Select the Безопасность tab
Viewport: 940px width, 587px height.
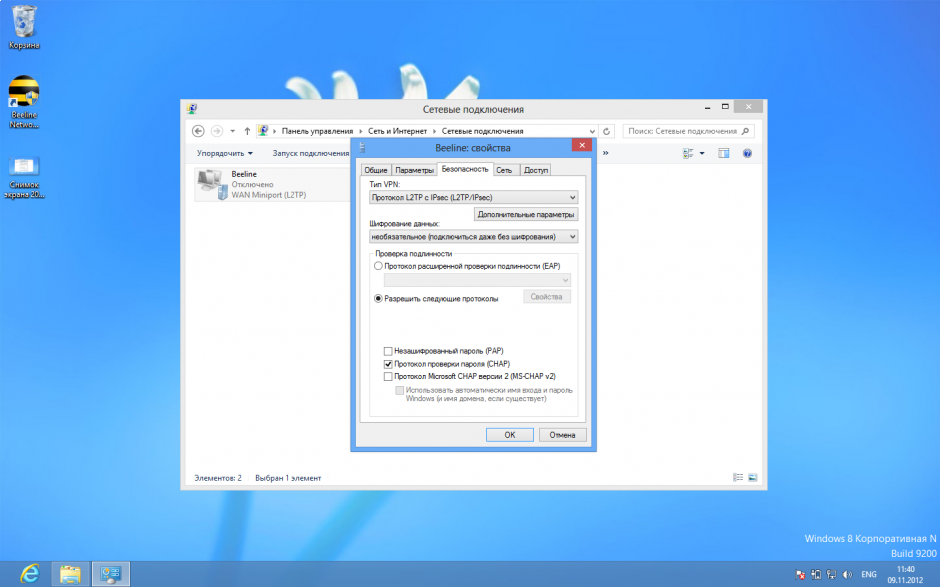[465, 169]
